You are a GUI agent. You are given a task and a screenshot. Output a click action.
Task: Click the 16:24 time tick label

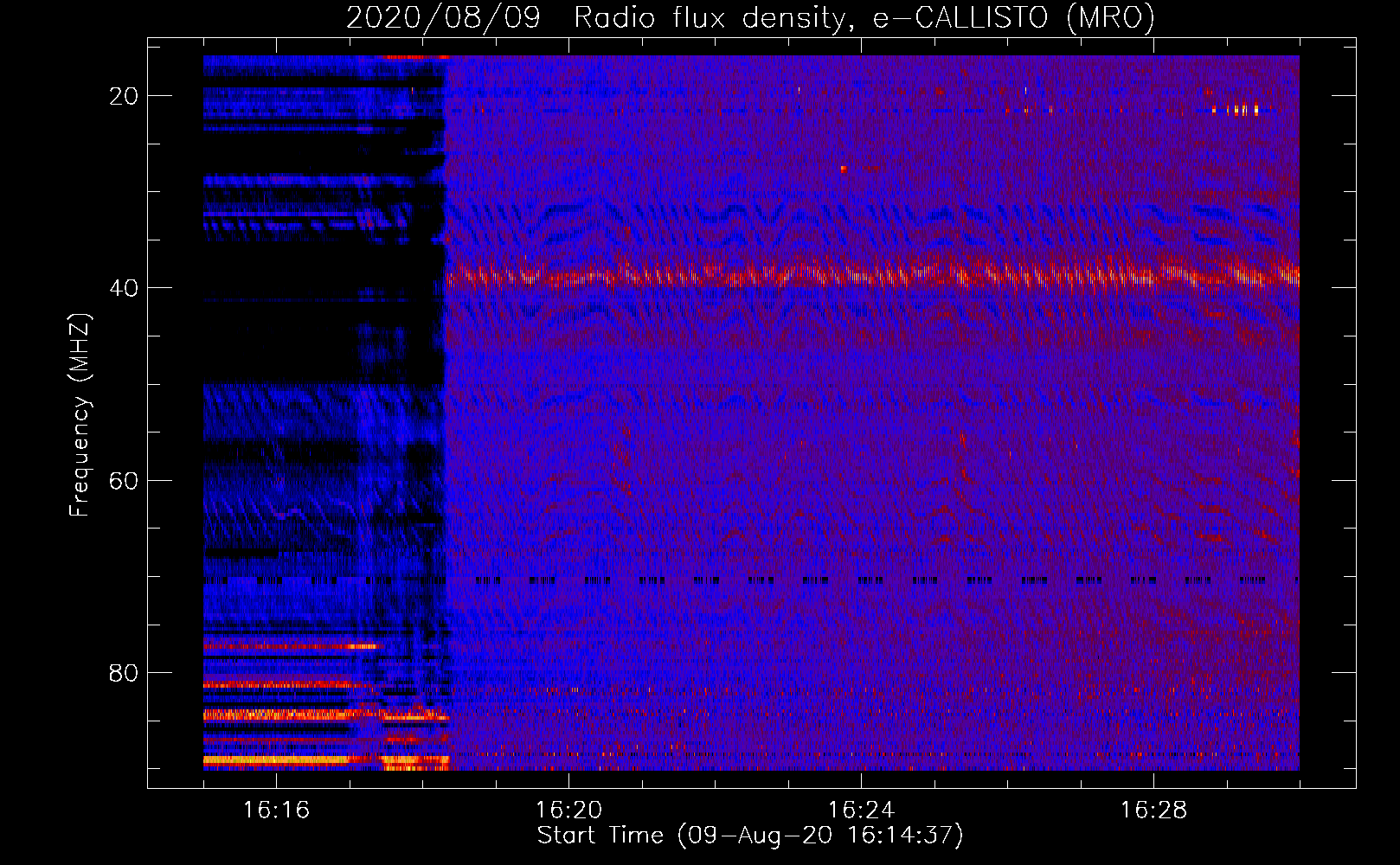861,811
